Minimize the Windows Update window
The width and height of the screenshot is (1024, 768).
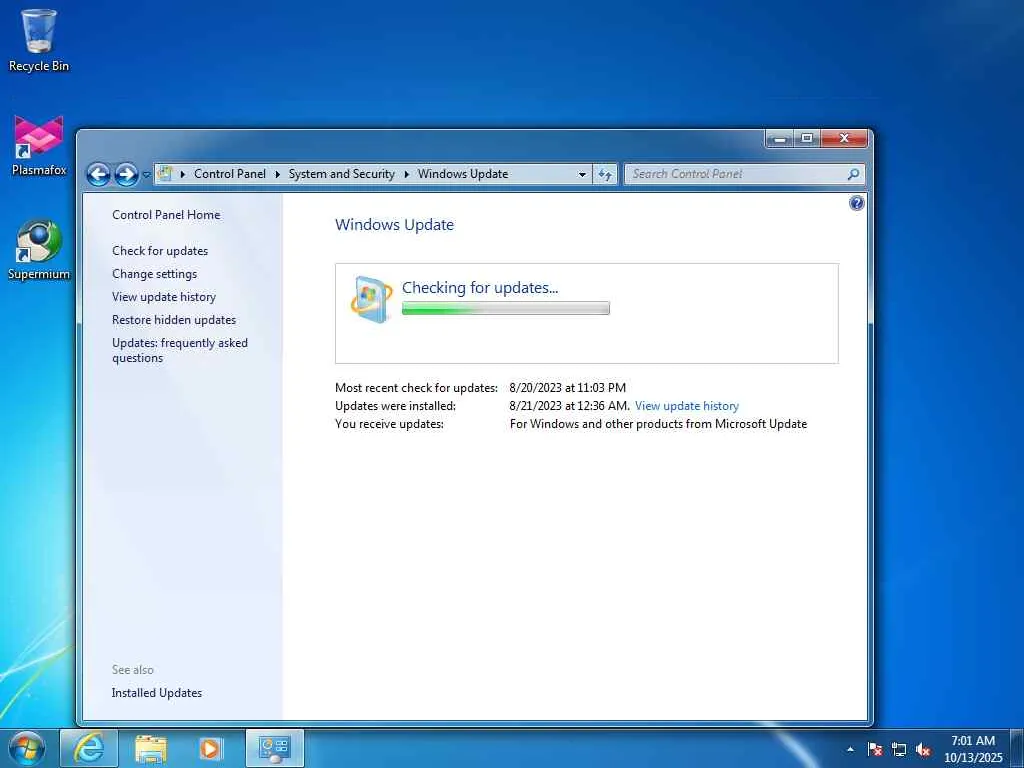(x=780, y=138)
